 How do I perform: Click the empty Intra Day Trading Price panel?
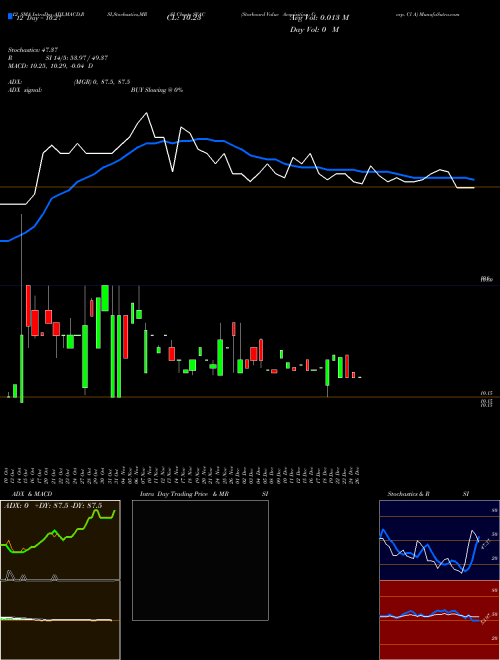tap(200, 560)
